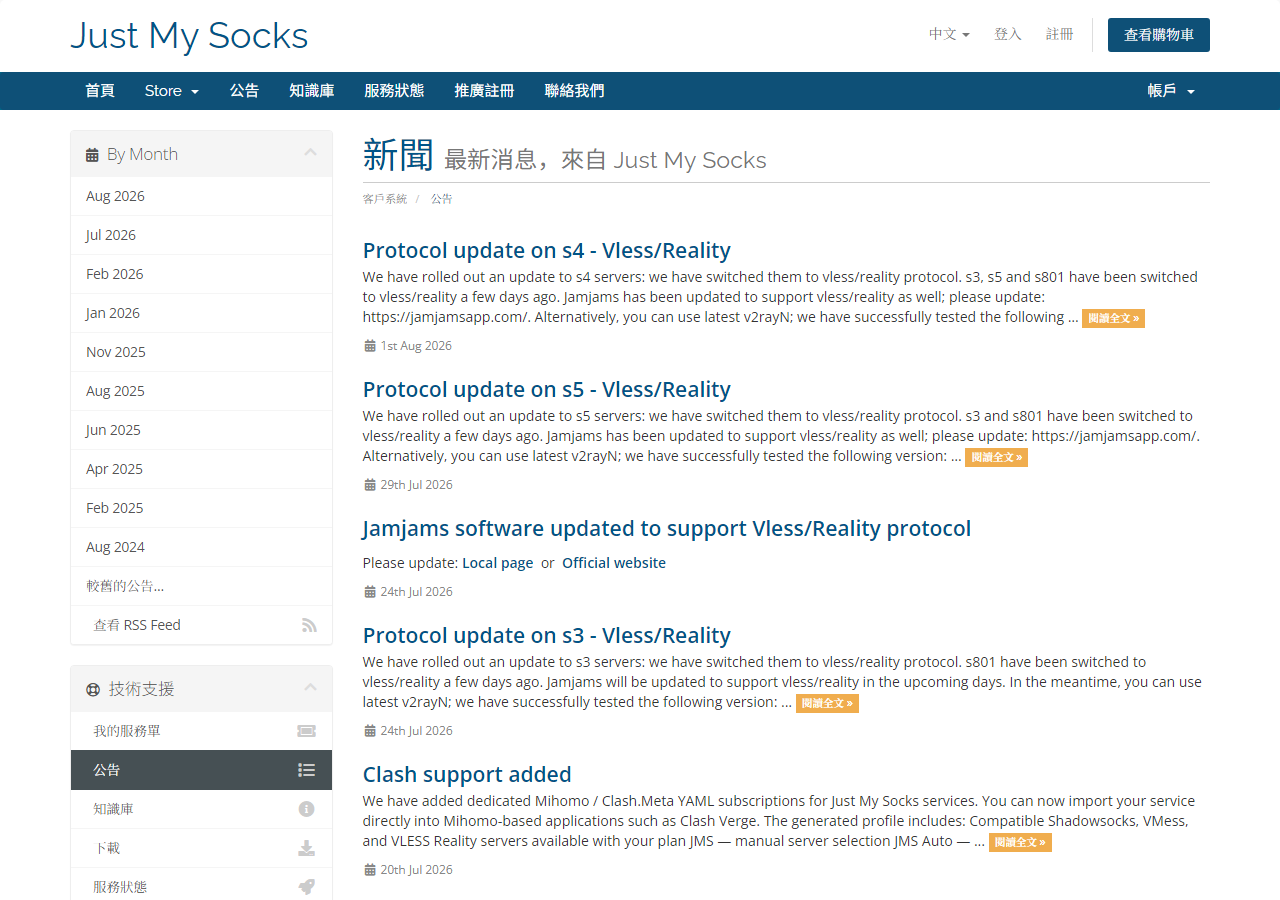Click the download icon next to 下載
This screenshot has height=900, width=1280.
click(x=307, y=848)
